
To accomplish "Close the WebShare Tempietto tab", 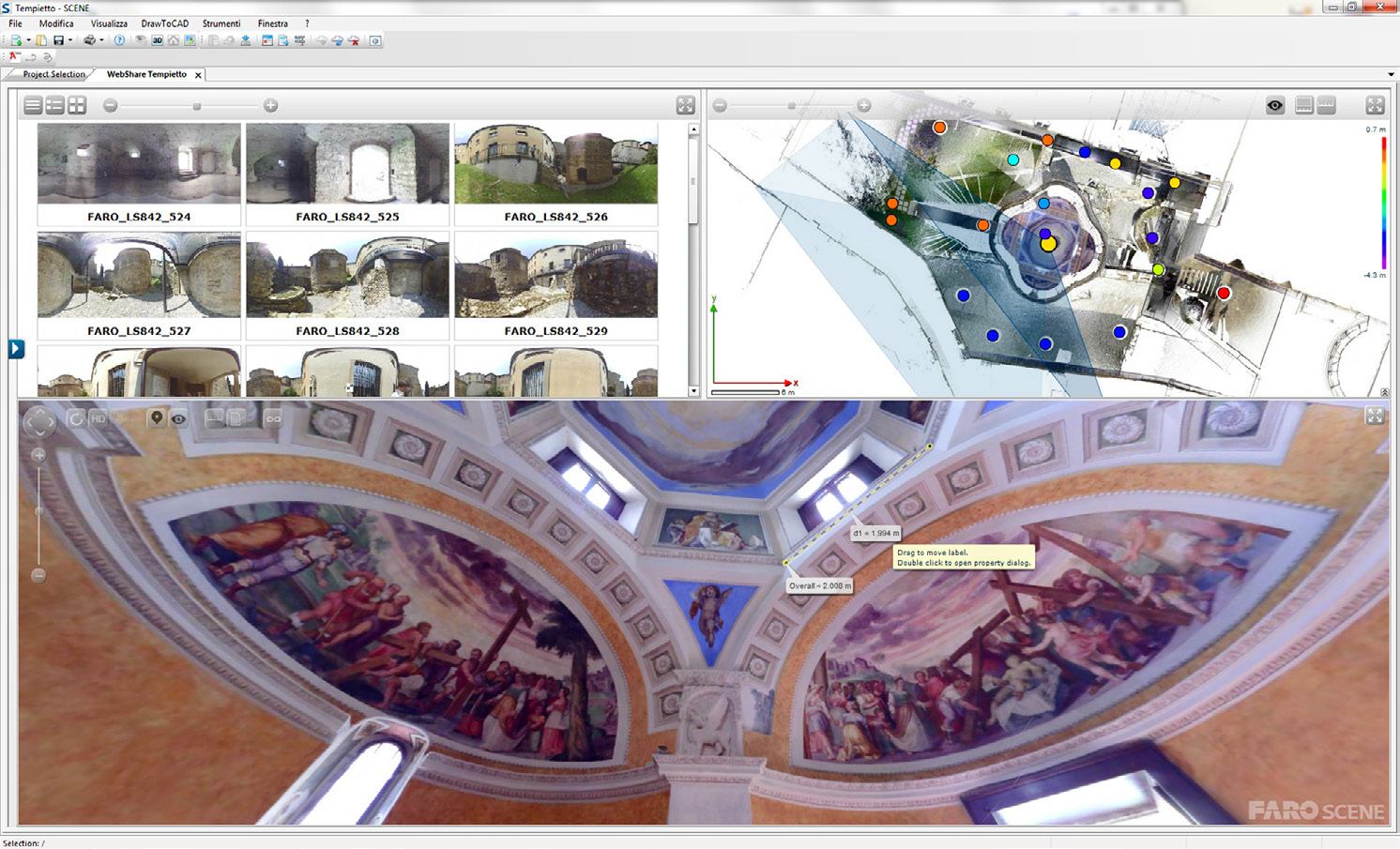I will [x=198, y=75].
